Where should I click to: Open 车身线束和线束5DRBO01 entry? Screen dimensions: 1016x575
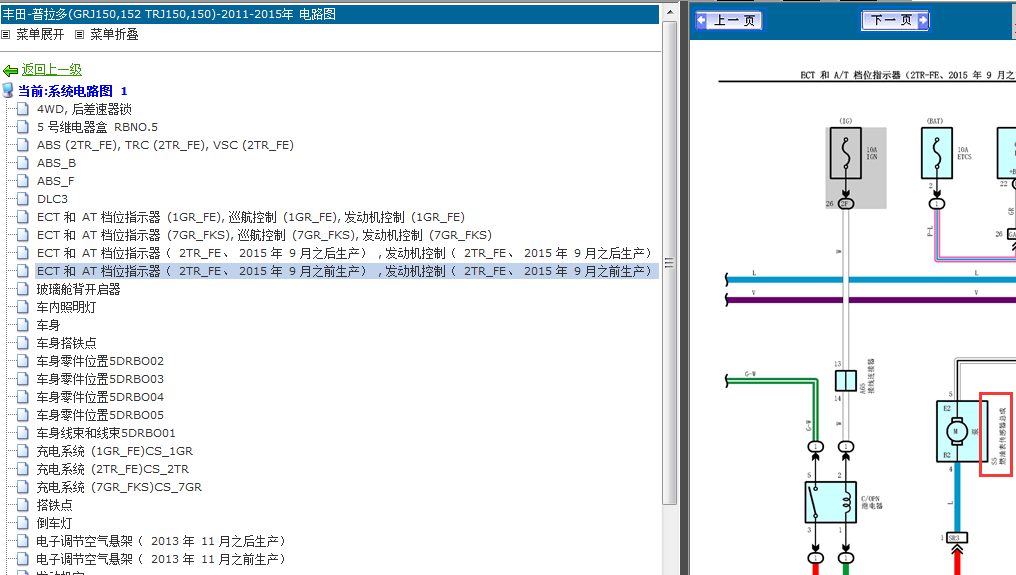tap(106, 433)
